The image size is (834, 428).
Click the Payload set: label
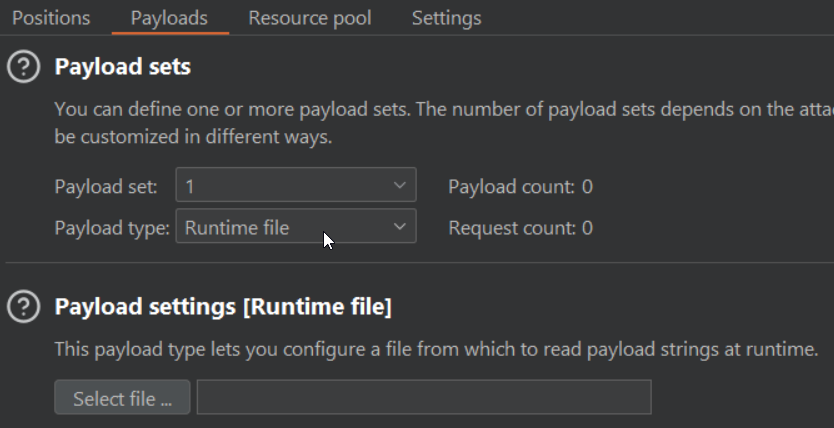pos(106,187)
